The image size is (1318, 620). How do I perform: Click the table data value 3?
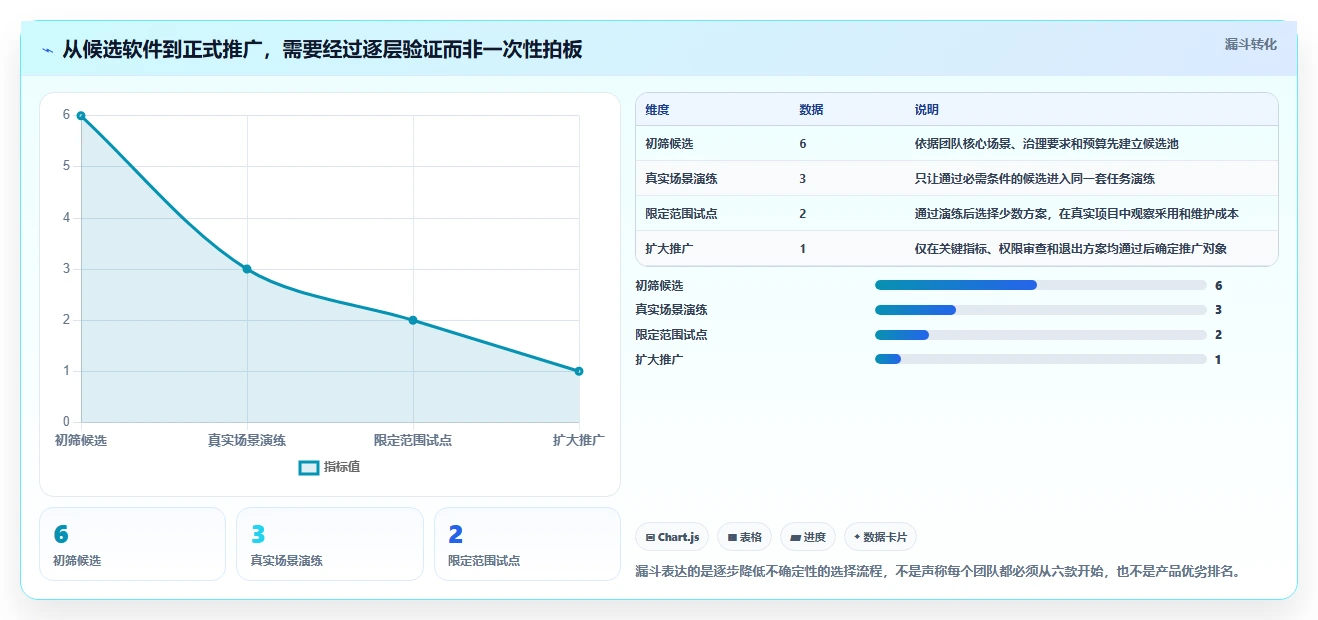point(803,179)
